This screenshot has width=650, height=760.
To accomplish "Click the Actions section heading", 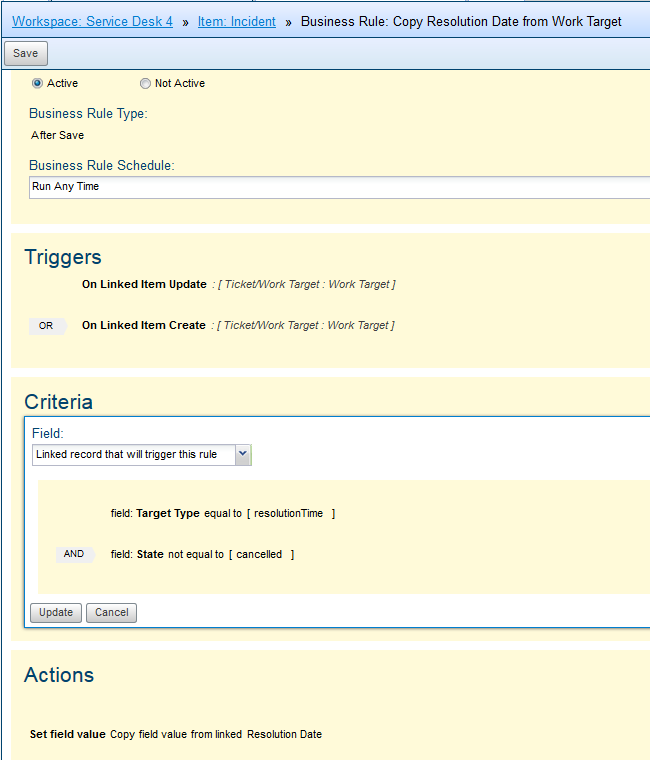I will pos(59,675).
